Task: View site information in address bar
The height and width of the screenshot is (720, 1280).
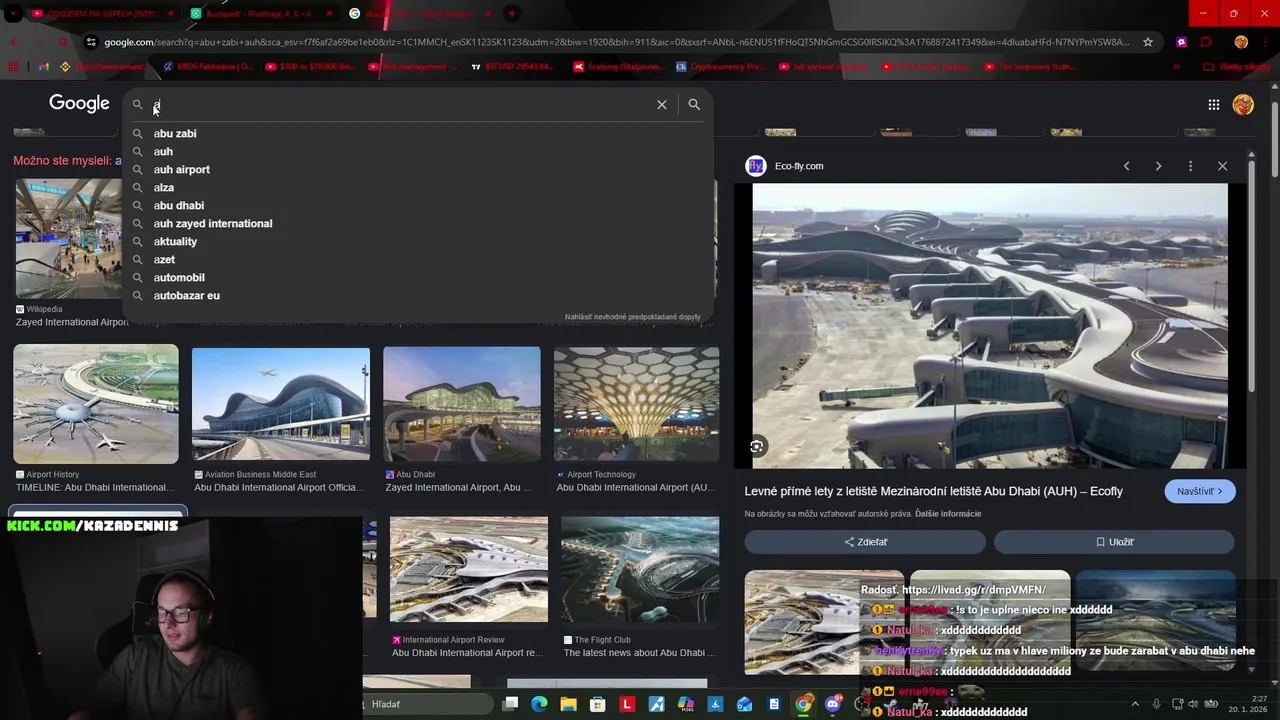Action: point(91,42)
